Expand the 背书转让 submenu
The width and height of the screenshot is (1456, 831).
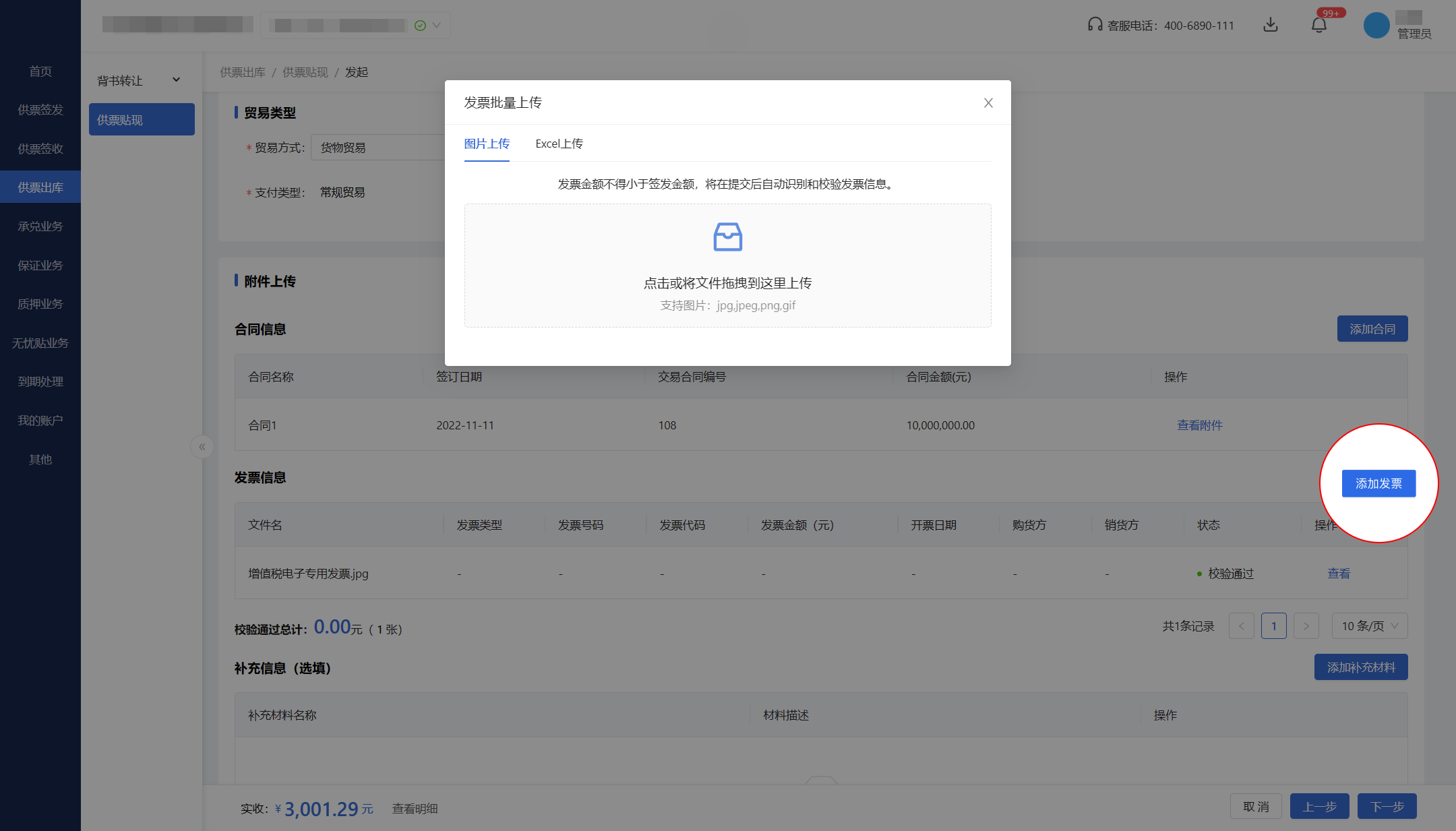point(142,80)
